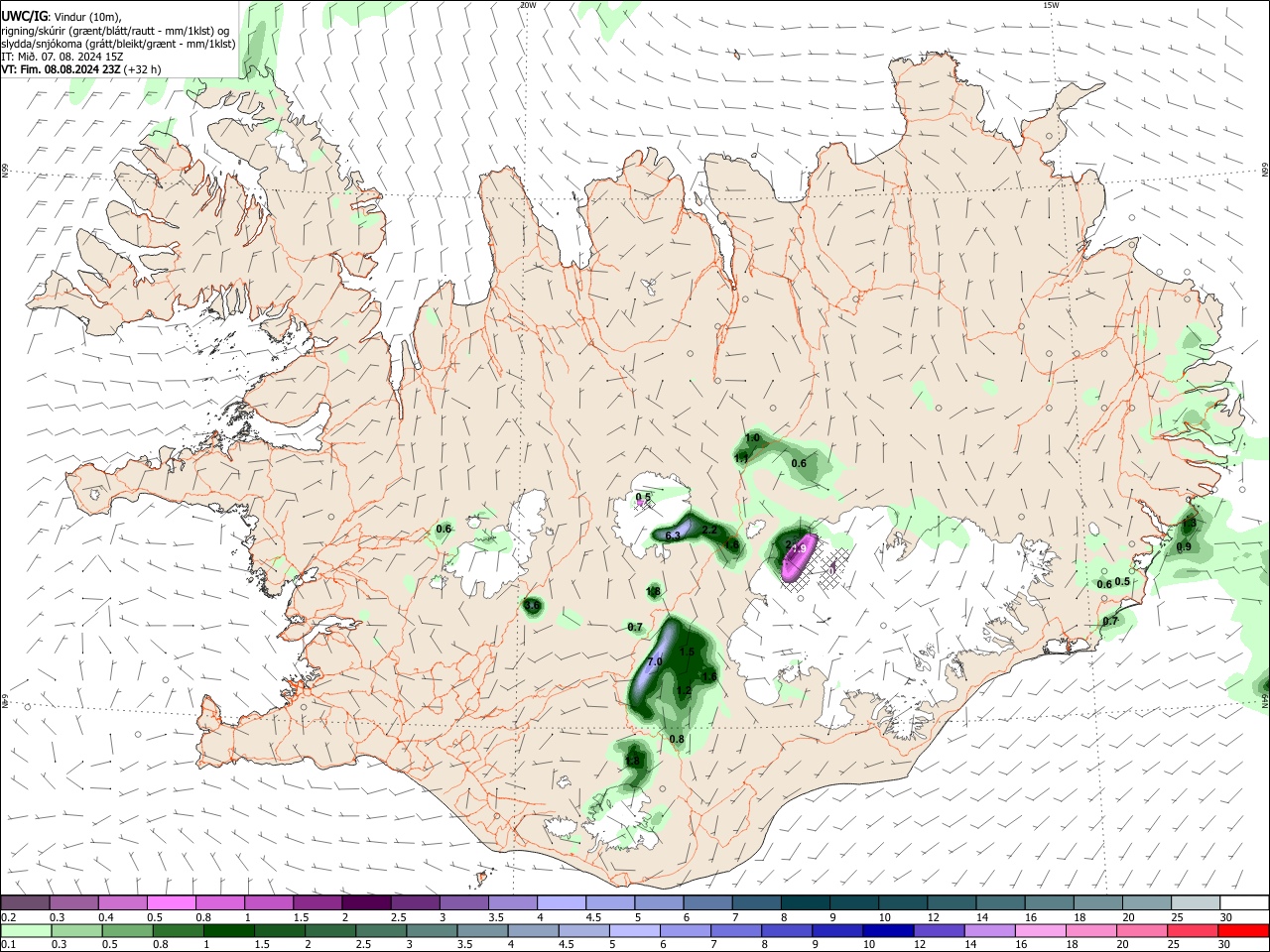Select upper legend swatch between 4 and 4.5

(x=562, y=903)
